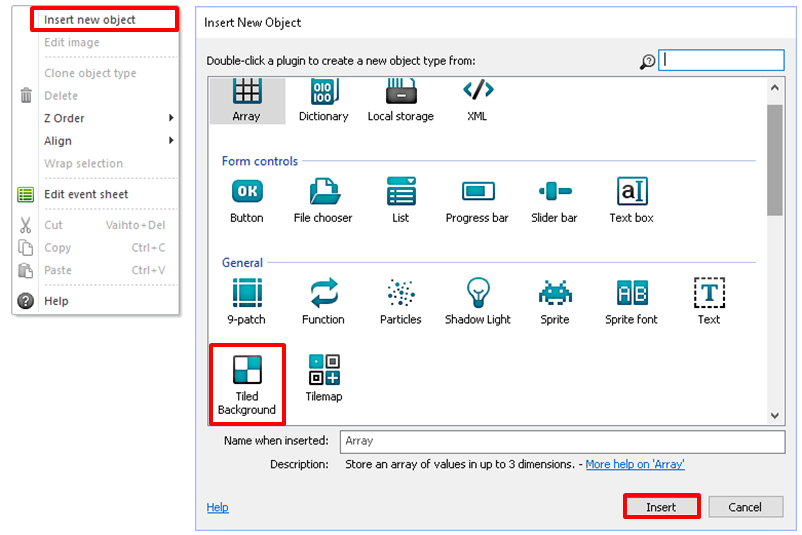Choose the 9-patch object icon
The image size is (802, 535).
coord(246,293)
